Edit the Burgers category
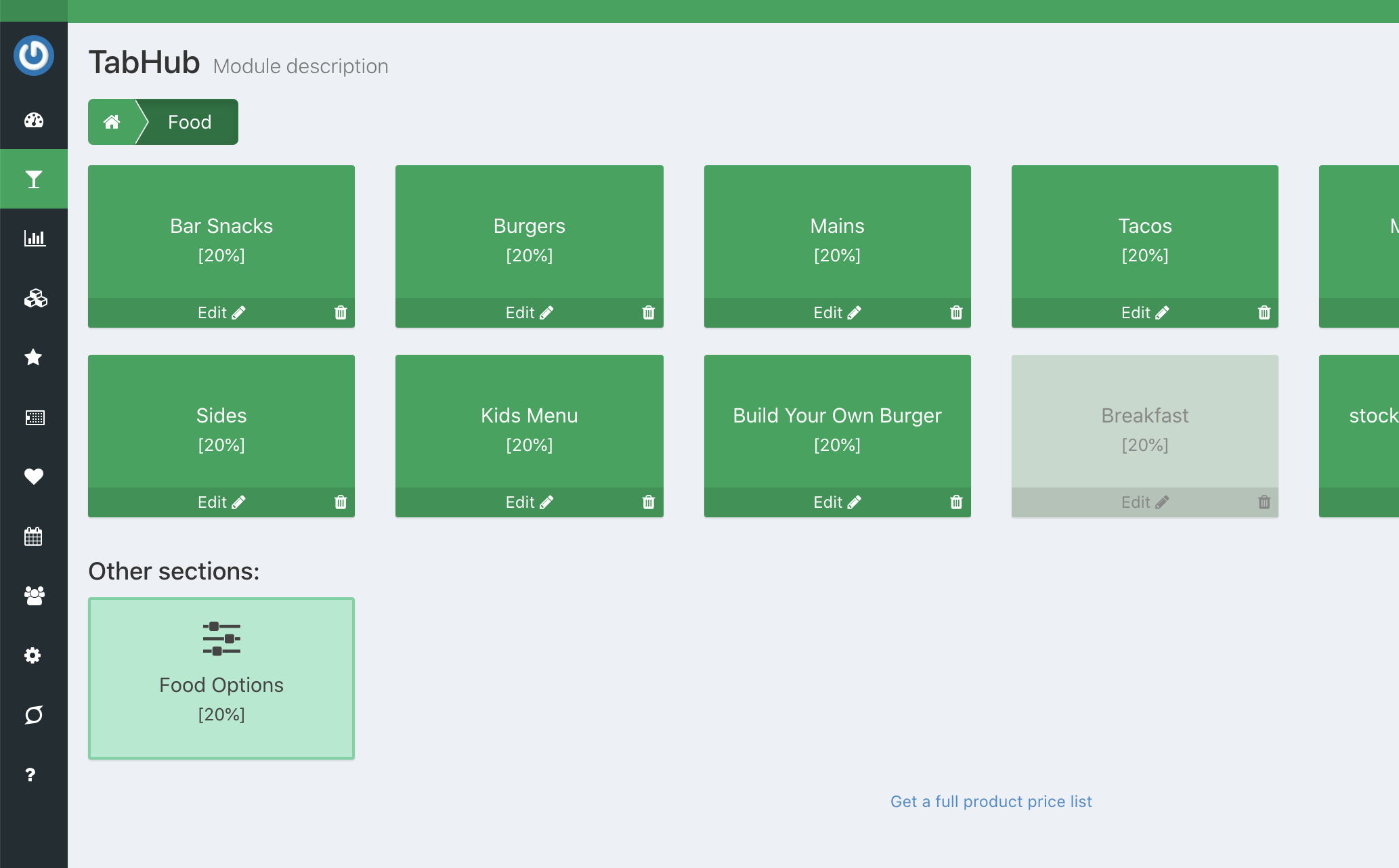The height and width of the screenshot is (868, 1399). 529,313
